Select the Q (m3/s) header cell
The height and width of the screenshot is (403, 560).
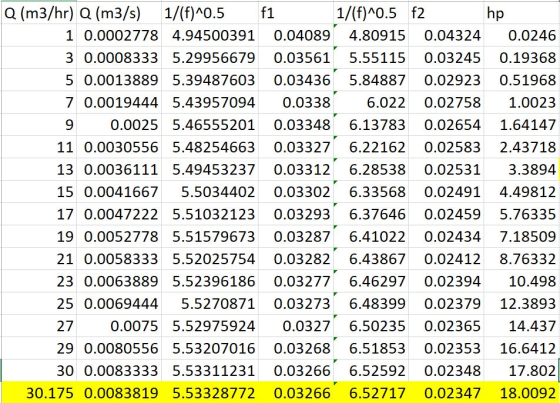119,13
